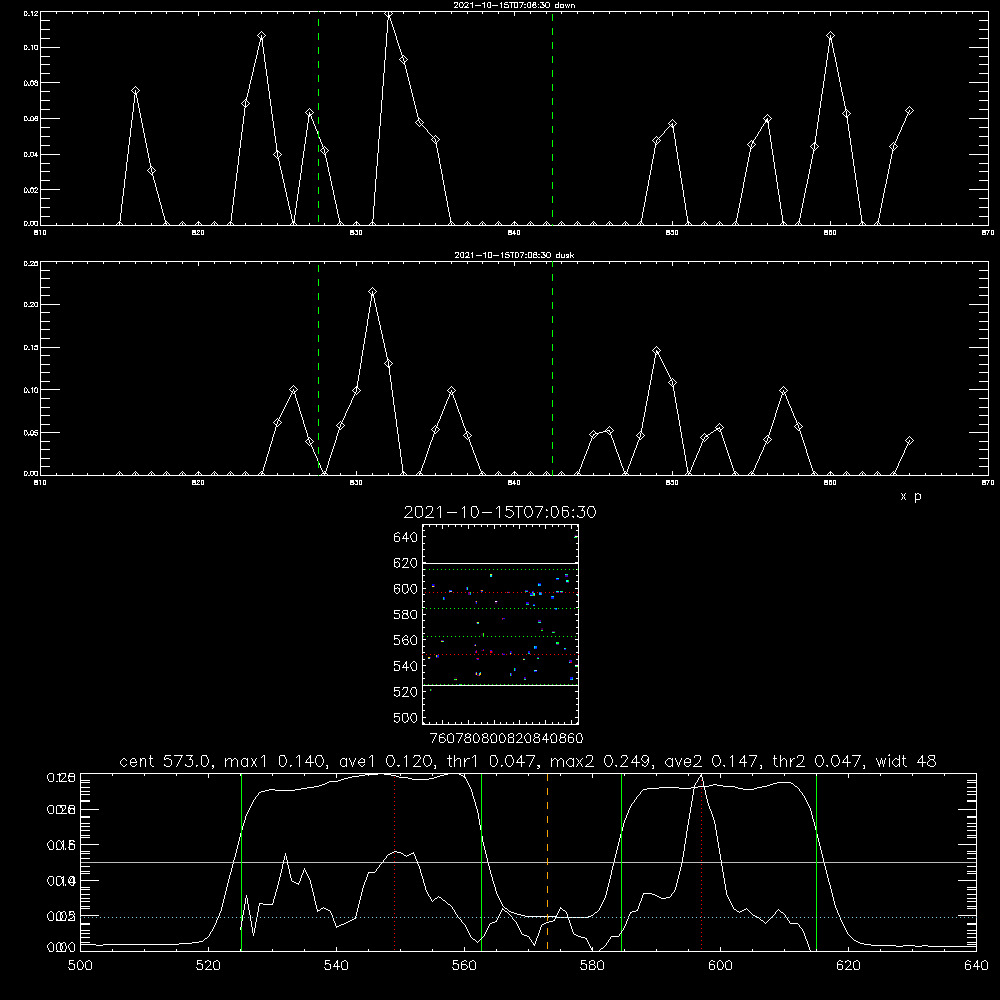Viewport: 1000px width, 1000px height.
Task: Select the 'thr1 0.047' value in bottom title
Action: pyautogui.click(x=490, y=761)
